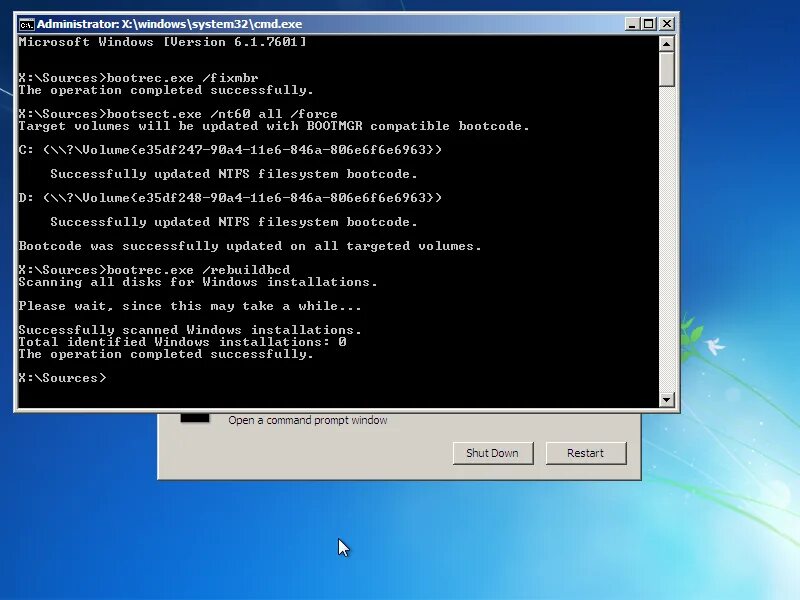The image size is (800, 600).
Task: Click the 'bootrec.exe /rebuildbcd' command line
Action: [154, 269]
